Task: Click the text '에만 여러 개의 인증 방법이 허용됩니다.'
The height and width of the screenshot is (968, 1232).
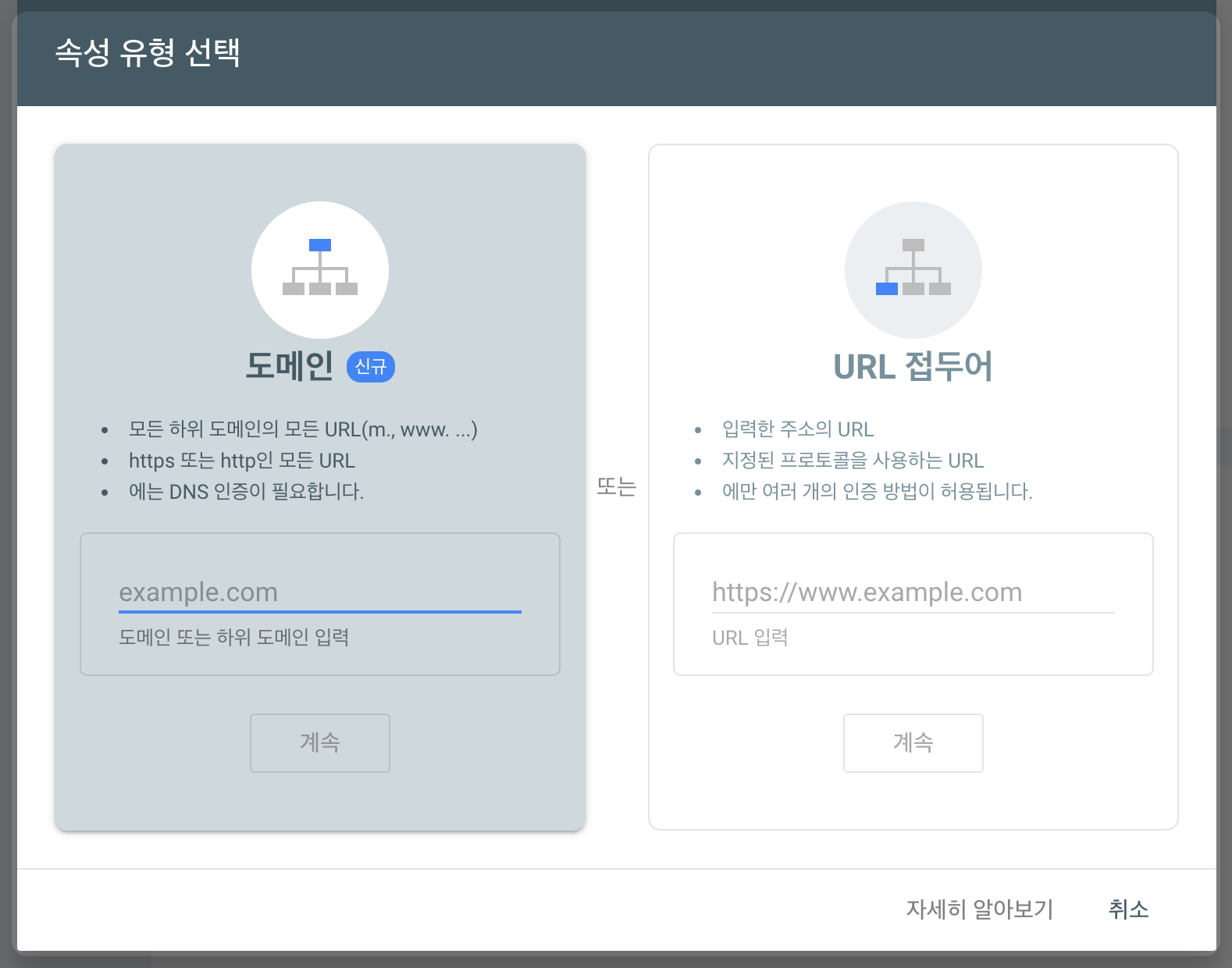Action: click(x=878, y=492)
